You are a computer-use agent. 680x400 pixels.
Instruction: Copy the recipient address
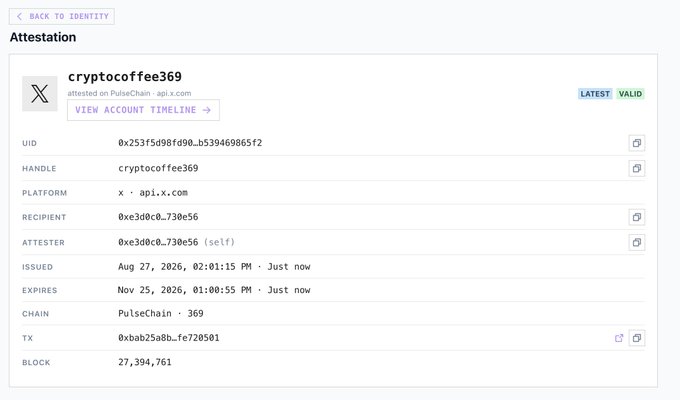pos(637,217)
